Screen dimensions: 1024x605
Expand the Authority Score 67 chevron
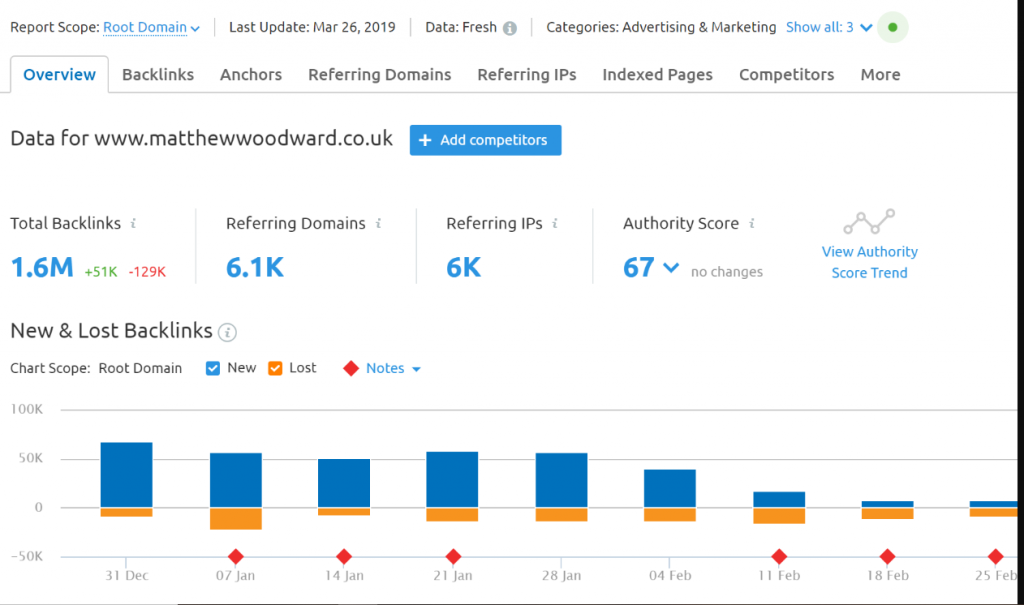tap(671, 268)
